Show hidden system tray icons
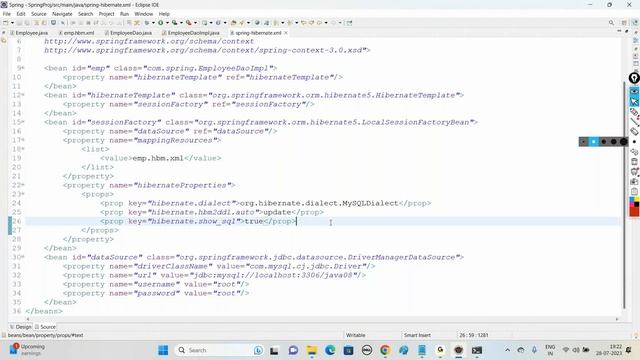 pos(507,350)
